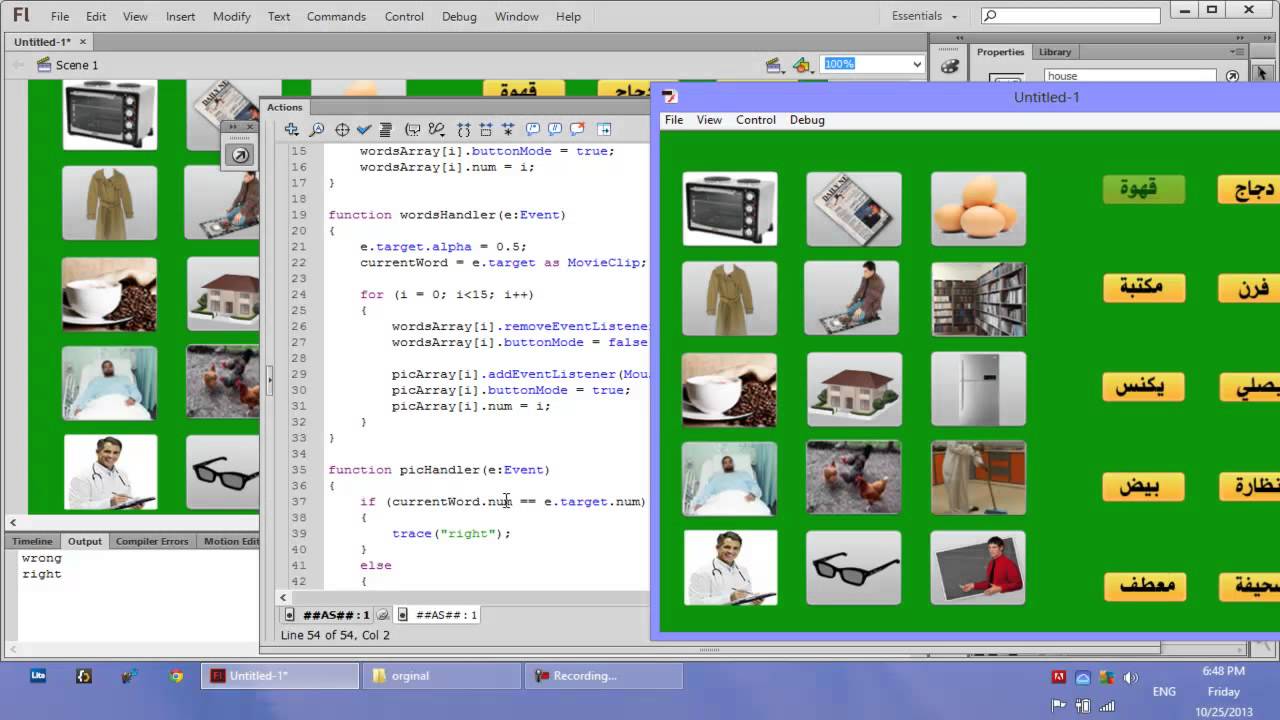Open Chrome from the taskbar

click(x=176, y=676)
